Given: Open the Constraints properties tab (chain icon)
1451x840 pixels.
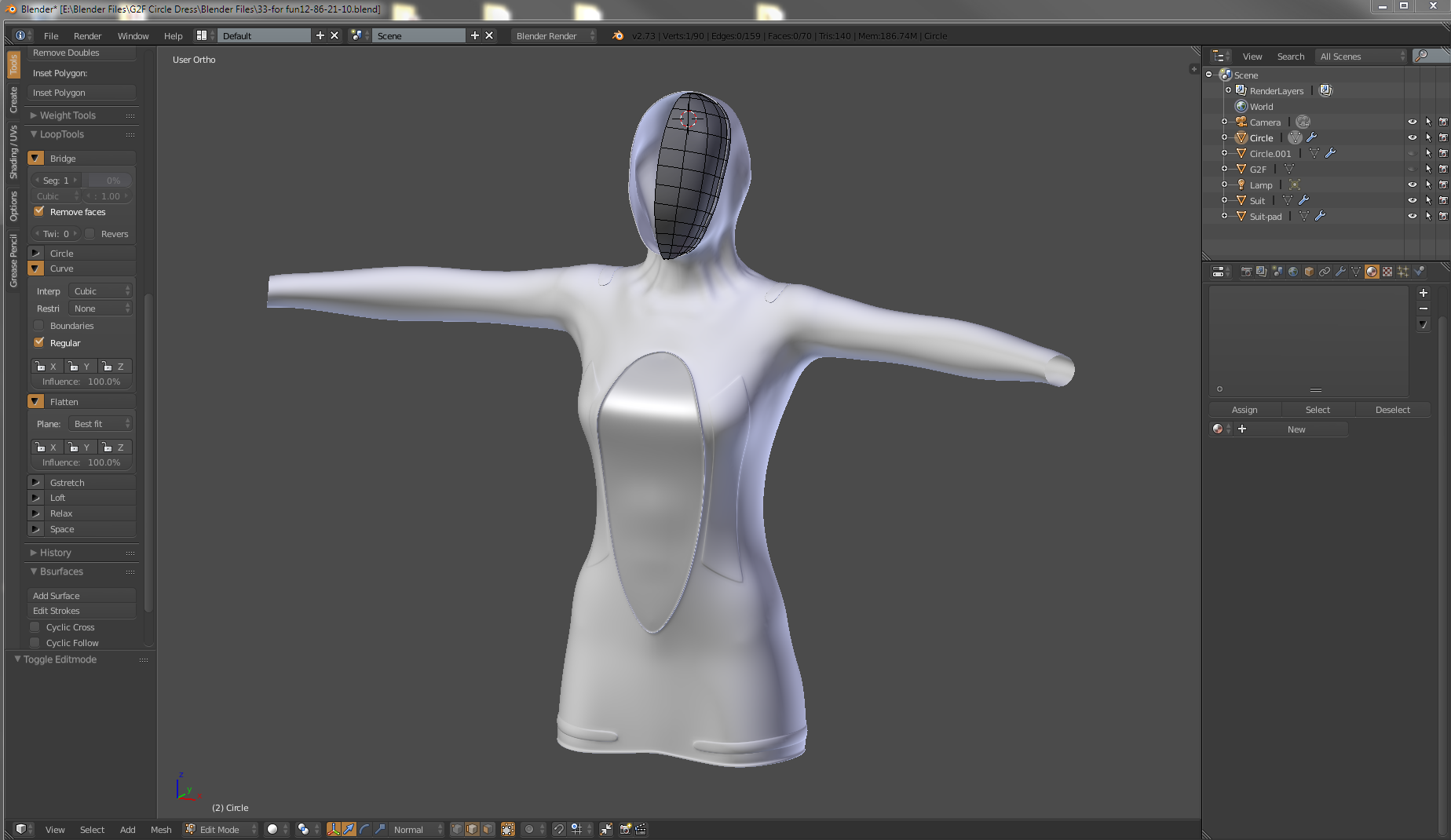Looking at the screenshot, I should tap(1325, 272).
